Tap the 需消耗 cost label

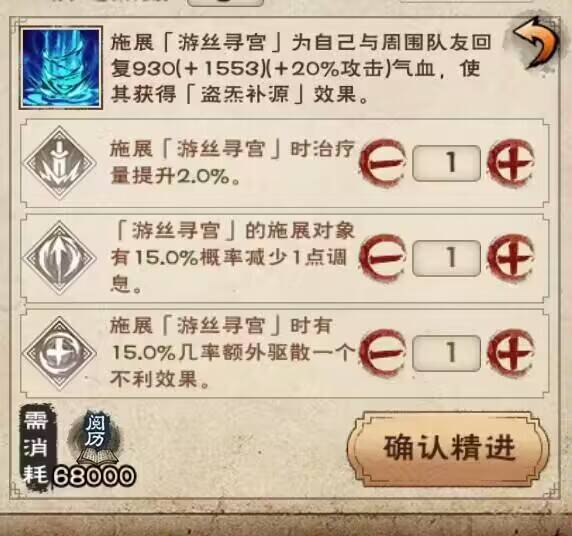coord(36,447)
